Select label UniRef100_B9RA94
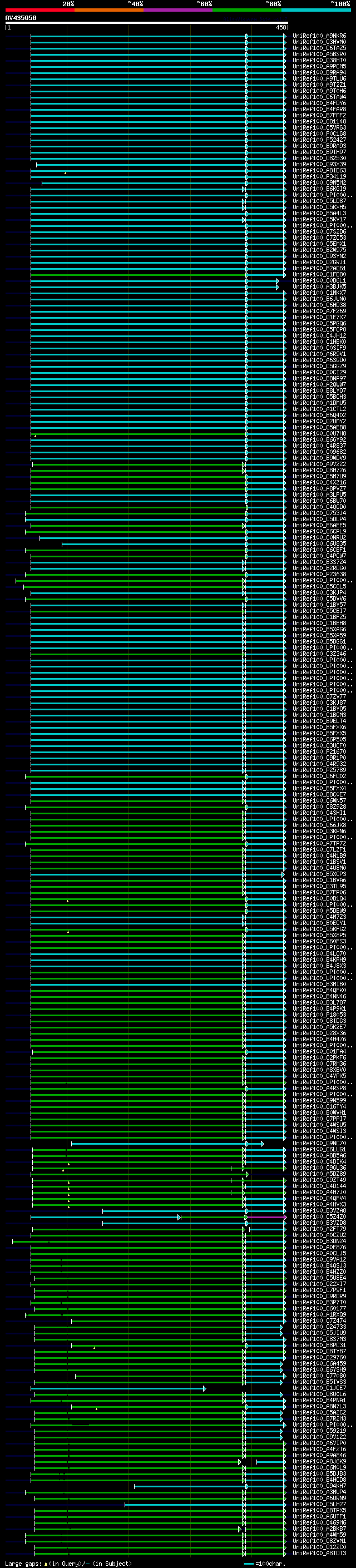 click(319, 72)
